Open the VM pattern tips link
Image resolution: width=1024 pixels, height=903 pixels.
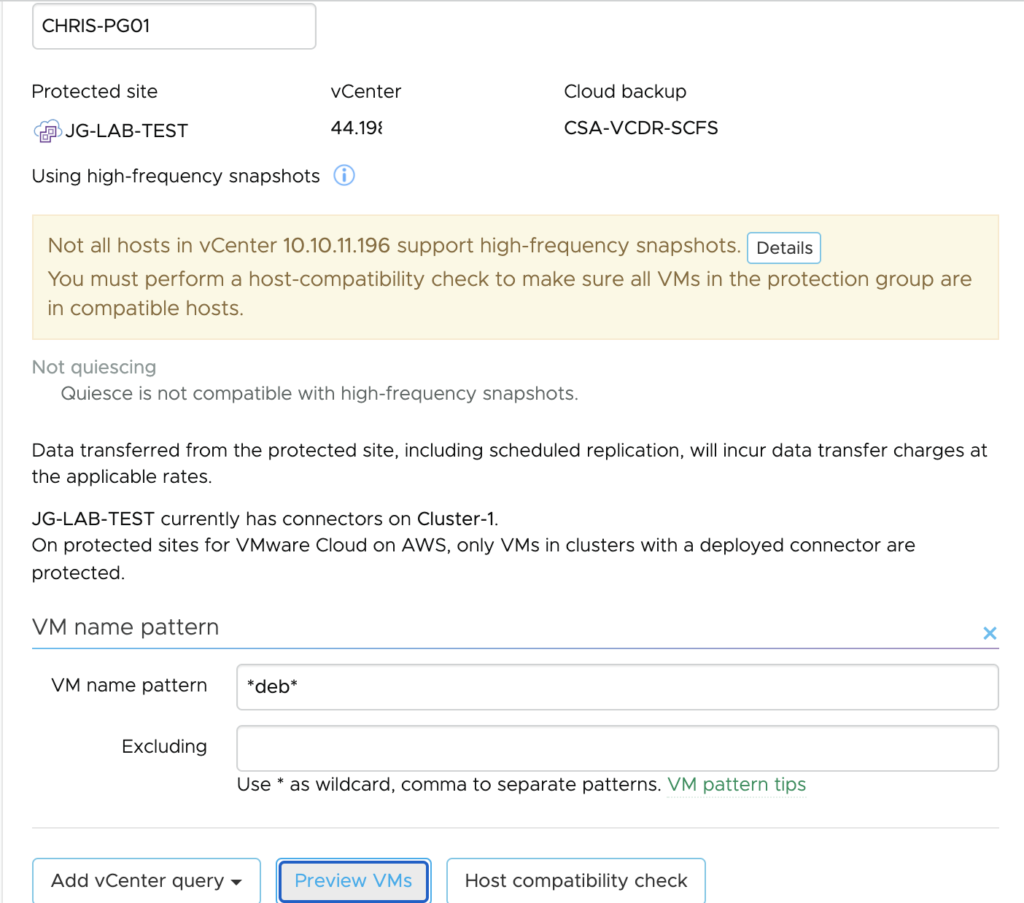click(x=736, y=785)
